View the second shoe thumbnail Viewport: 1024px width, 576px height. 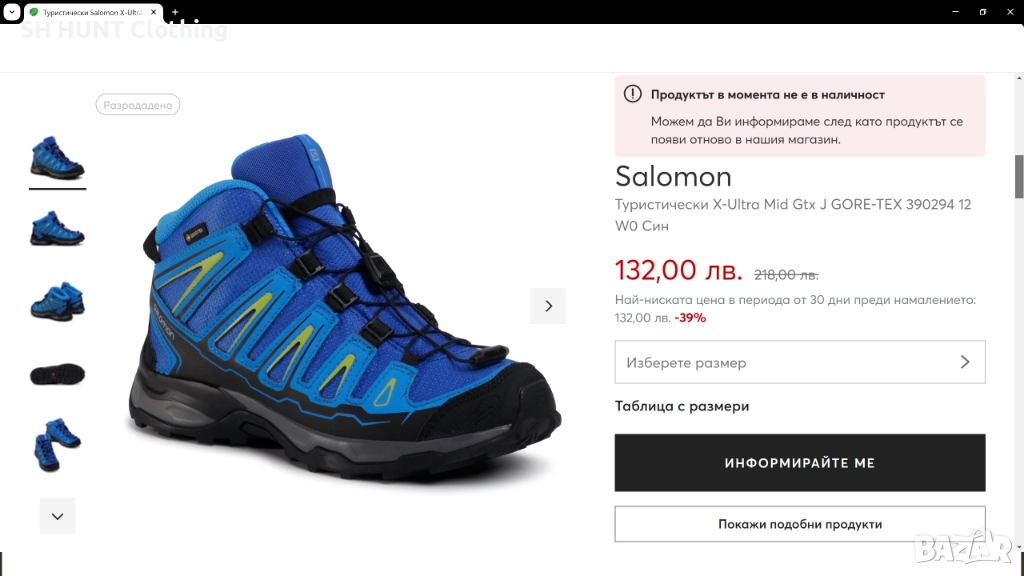coord(57,228)
